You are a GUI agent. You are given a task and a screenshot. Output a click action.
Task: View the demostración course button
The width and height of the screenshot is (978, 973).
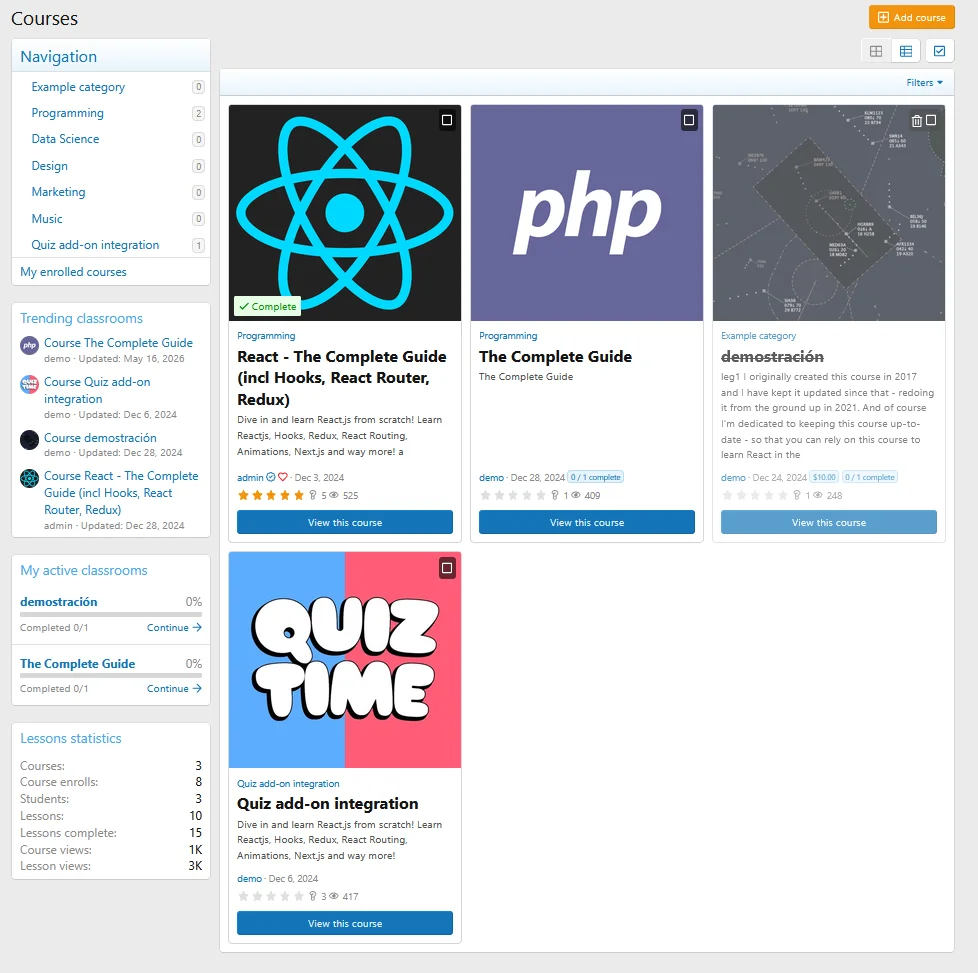[829, 522]
